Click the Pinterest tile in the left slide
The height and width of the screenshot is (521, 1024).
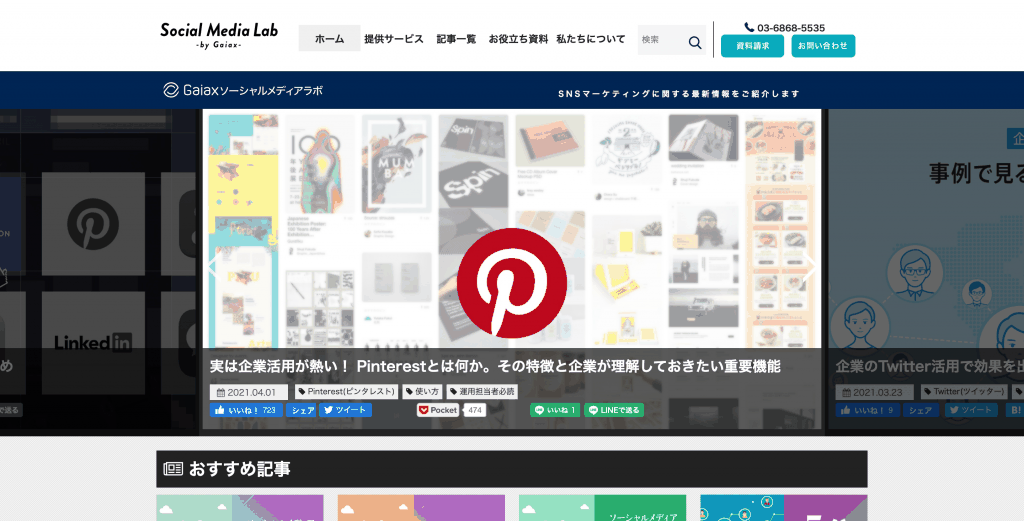(x=93, y=224)
